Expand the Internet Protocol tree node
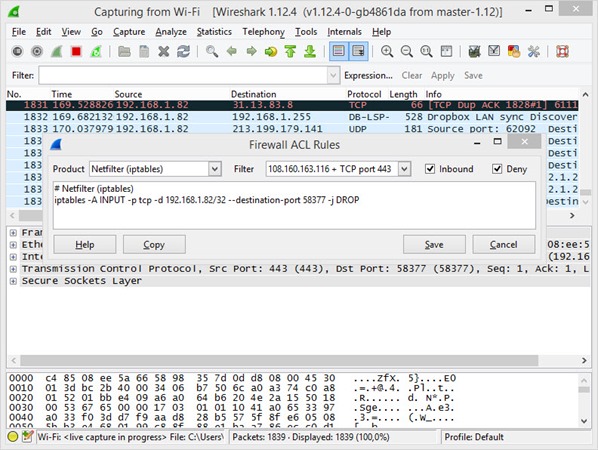Image resolution: width=598 pixels, height=450 pixels. 13,257
